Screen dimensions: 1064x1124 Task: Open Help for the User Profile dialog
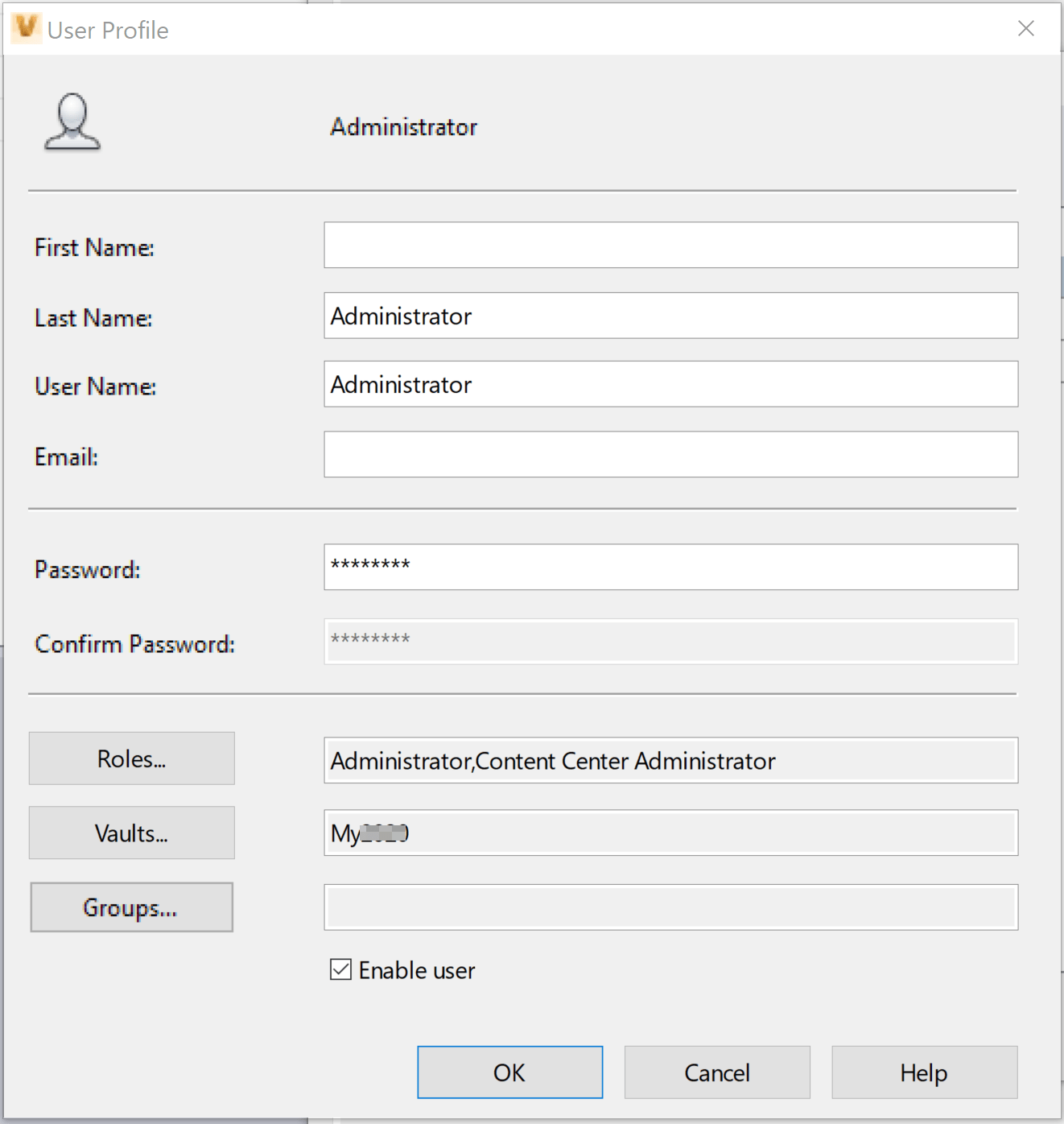tap(923, 1072)
